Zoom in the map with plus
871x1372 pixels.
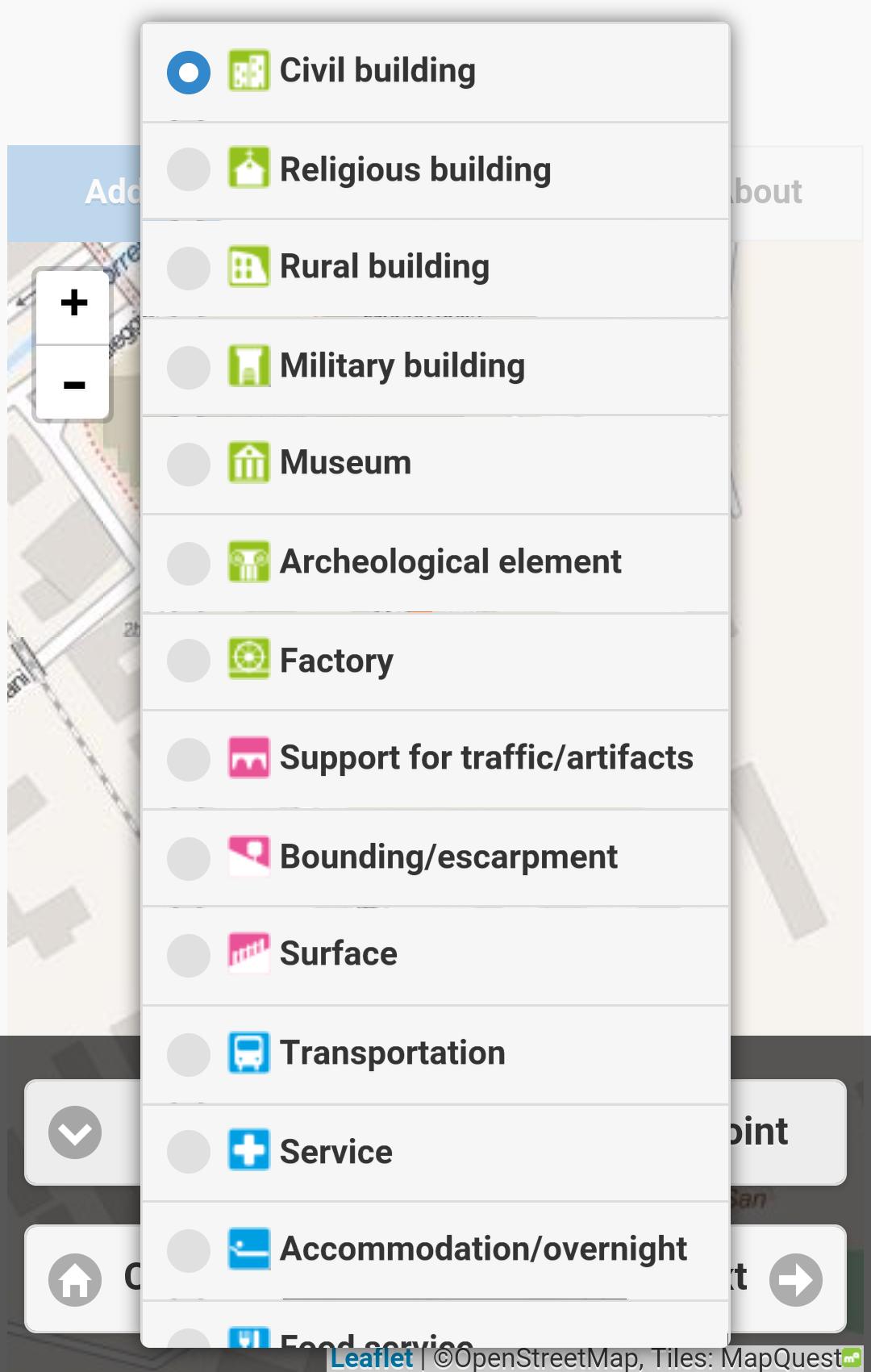(x=73, y=304)
